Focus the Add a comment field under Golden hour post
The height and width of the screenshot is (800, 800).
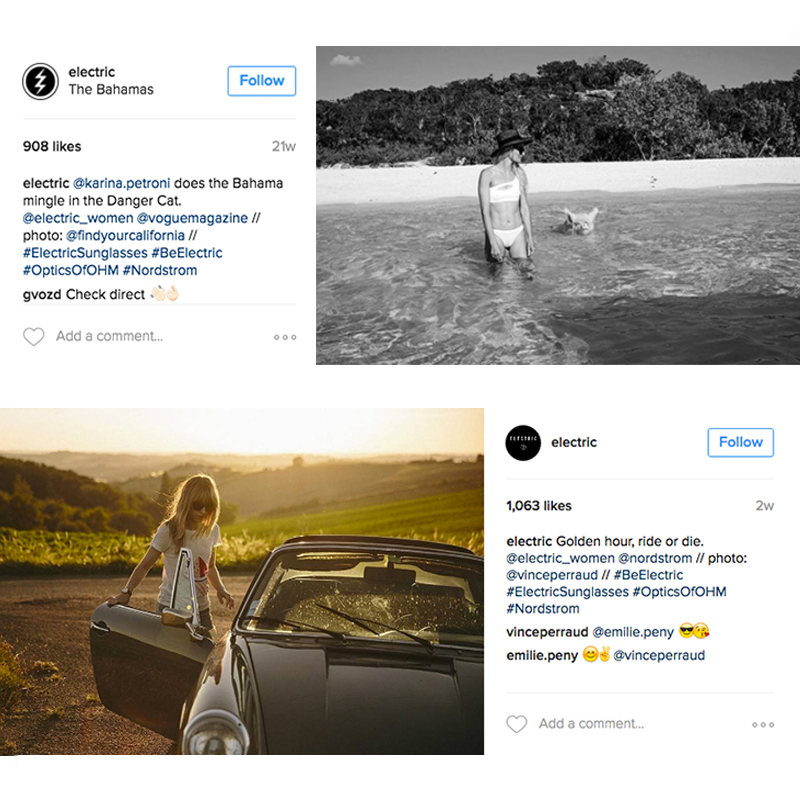592,724
